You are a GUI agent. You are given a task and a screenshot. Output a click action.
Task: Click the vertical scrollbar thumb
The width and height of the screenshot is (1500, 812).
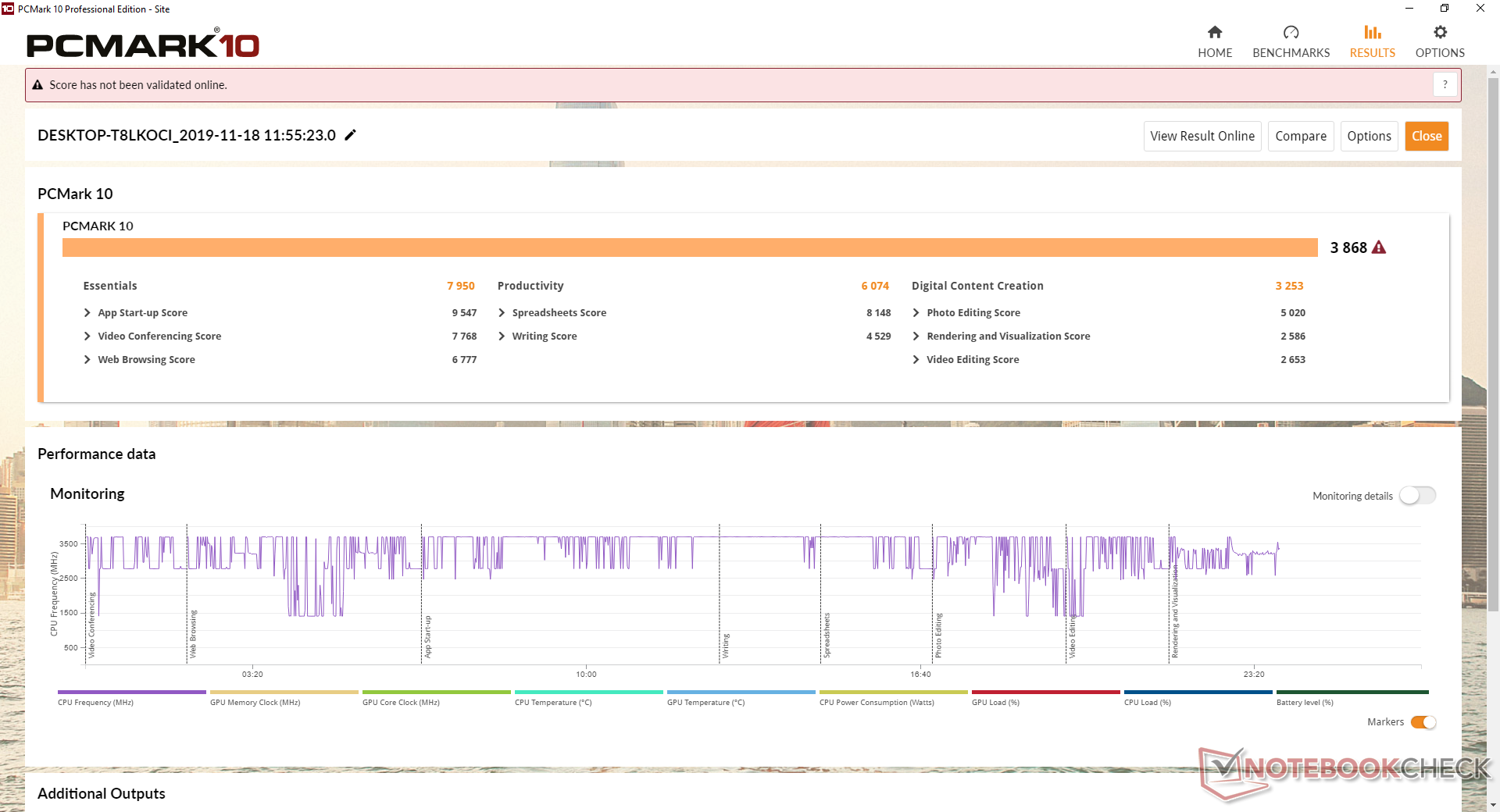pyautogui.click(x=1493, y=344)
